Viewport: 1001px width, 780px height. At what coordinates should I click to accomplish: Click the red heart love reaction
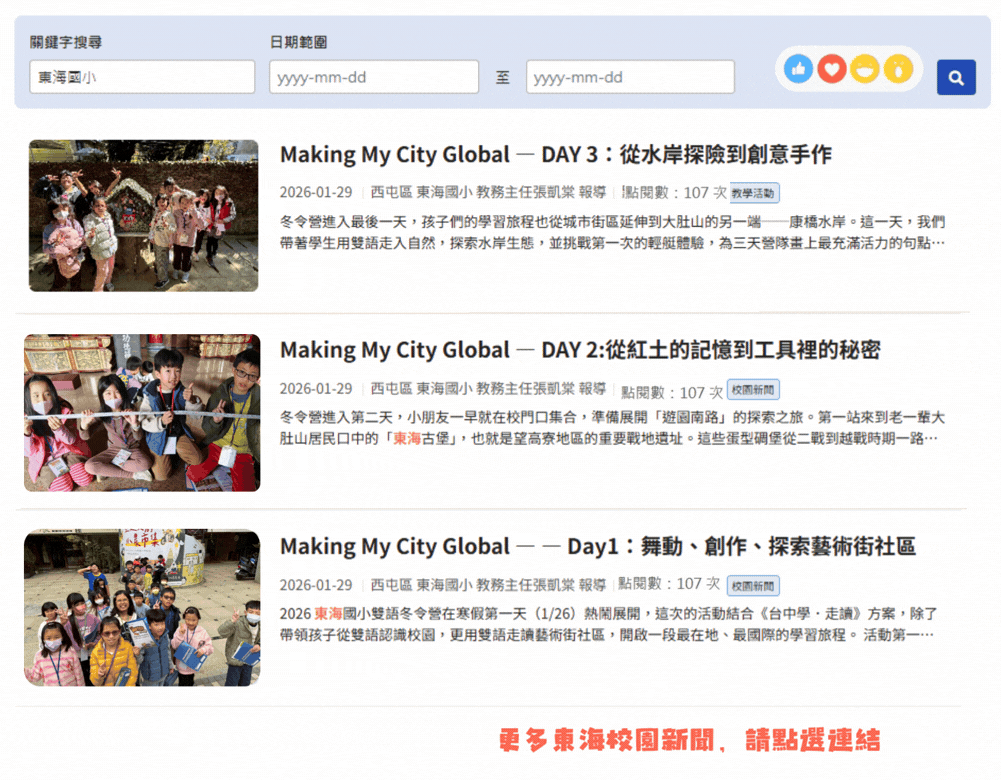click(831, 69)
